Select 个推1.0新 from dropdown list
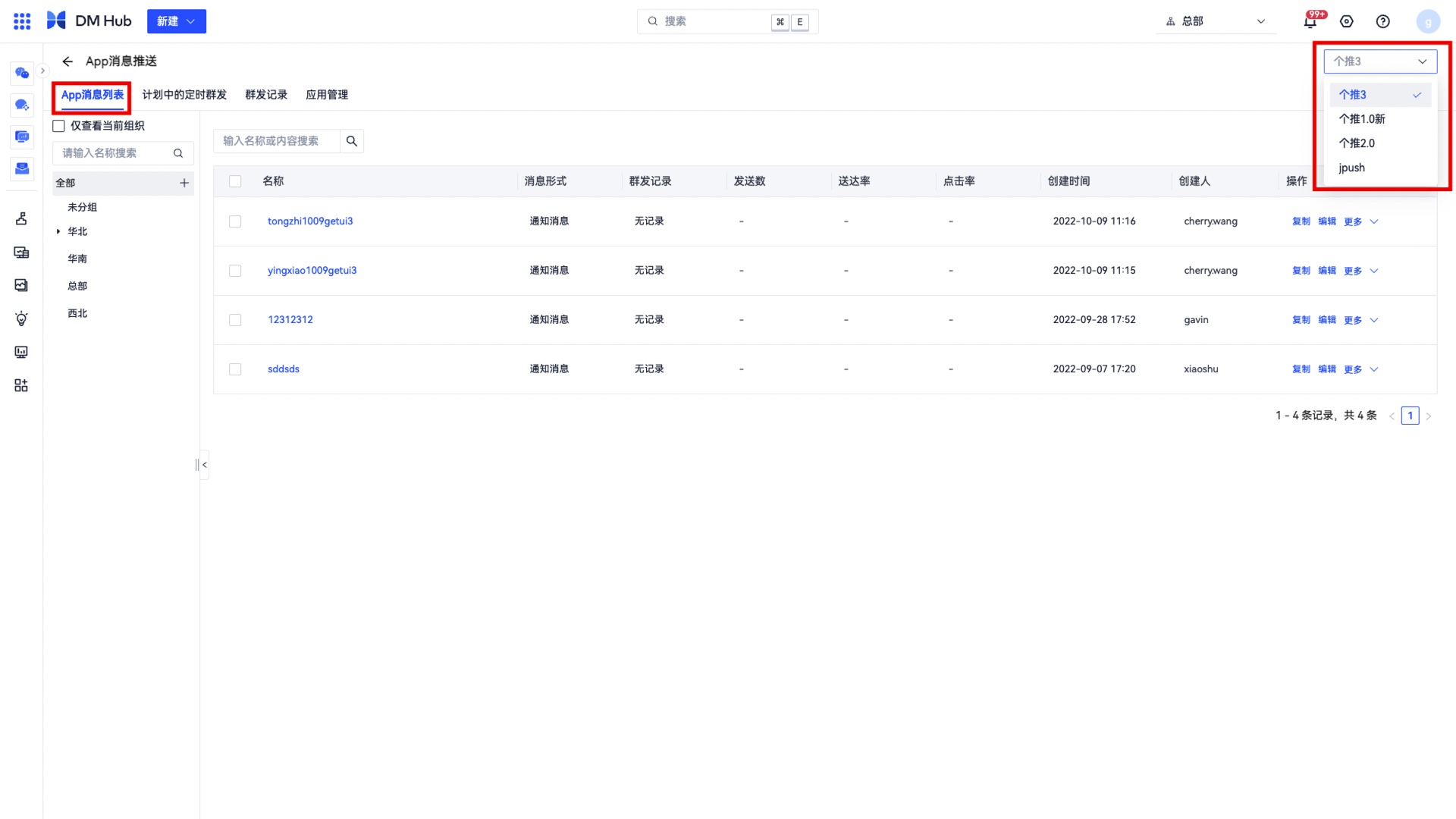Viewport: 1456px width, 819px height. [1380, 119]
